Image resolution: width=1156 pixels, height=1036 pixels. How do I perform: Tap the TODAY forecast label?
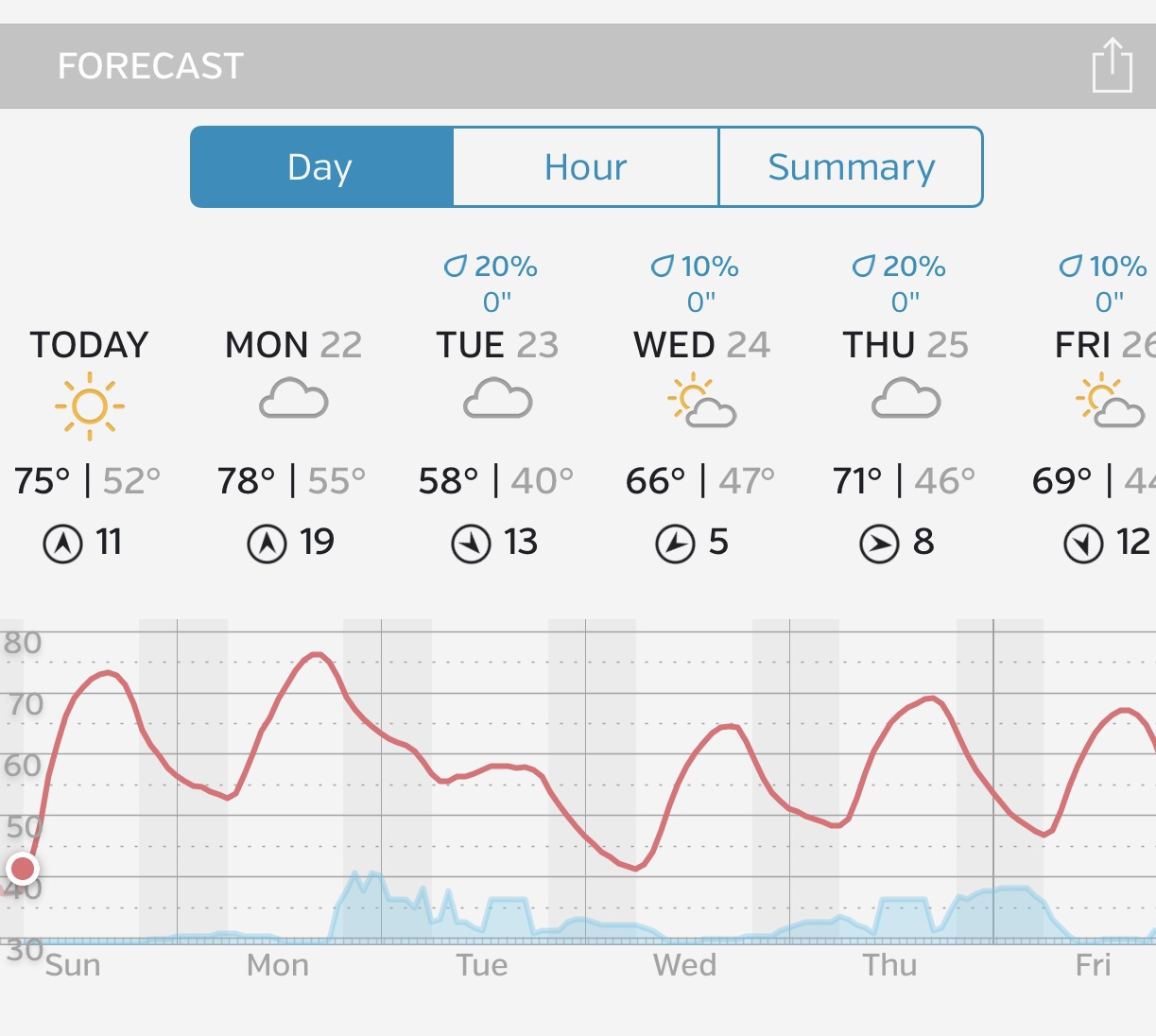point(90,345)
